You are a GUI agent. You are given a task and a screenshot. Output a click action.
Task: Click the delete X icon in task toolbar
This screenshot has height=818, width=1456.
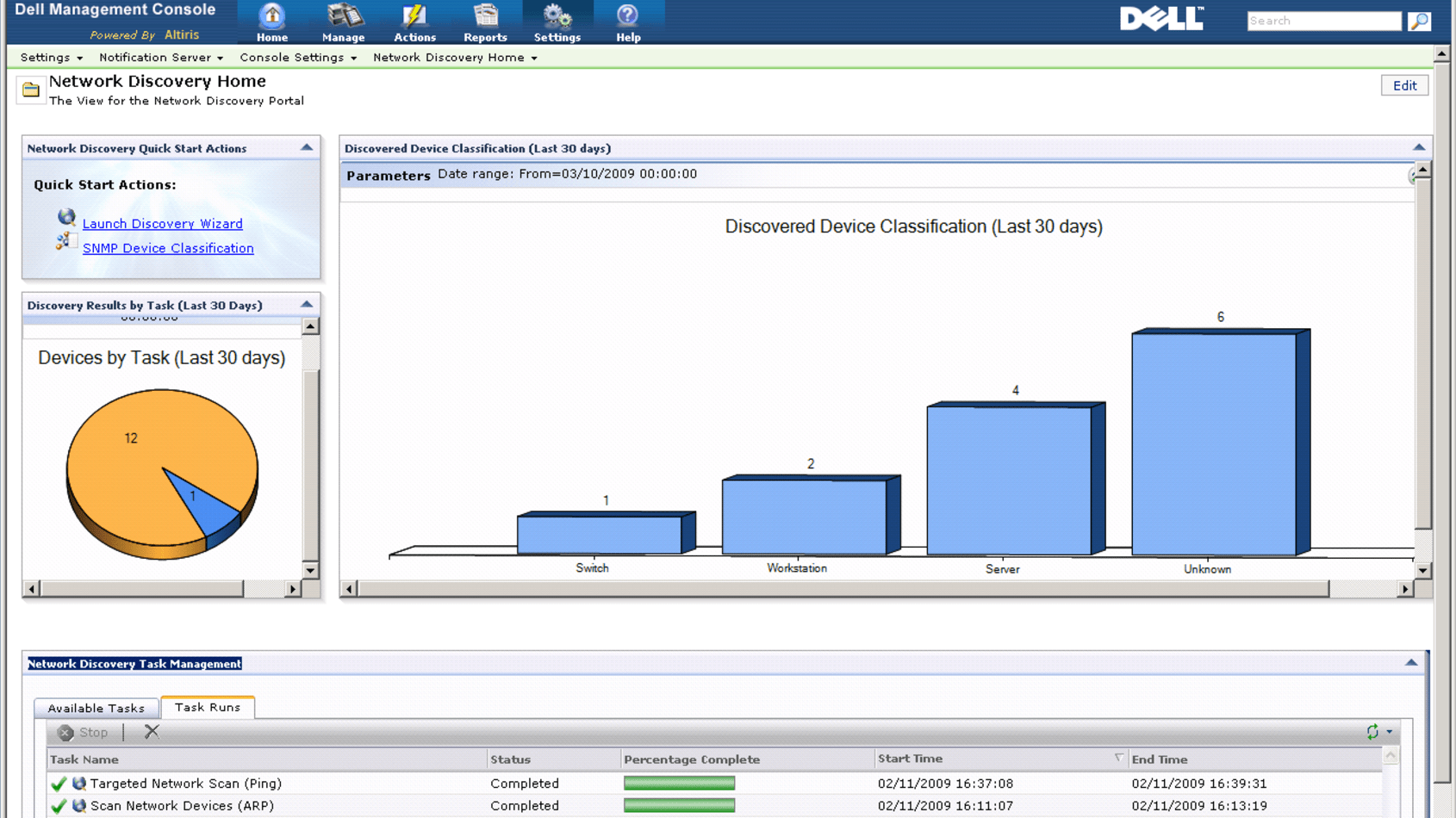[x=152, y=732]
